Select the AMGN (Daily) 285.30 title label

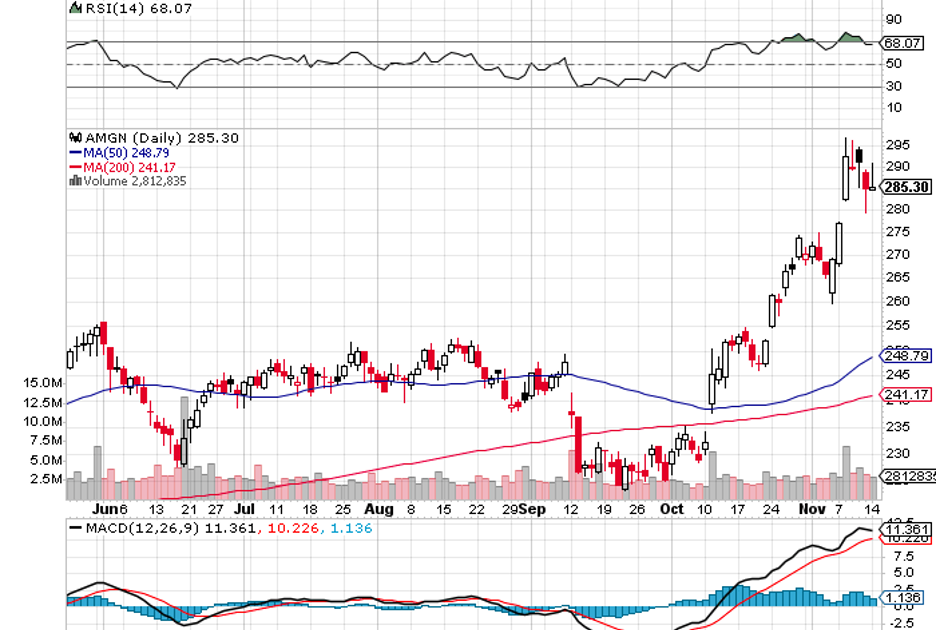[159, 138]
